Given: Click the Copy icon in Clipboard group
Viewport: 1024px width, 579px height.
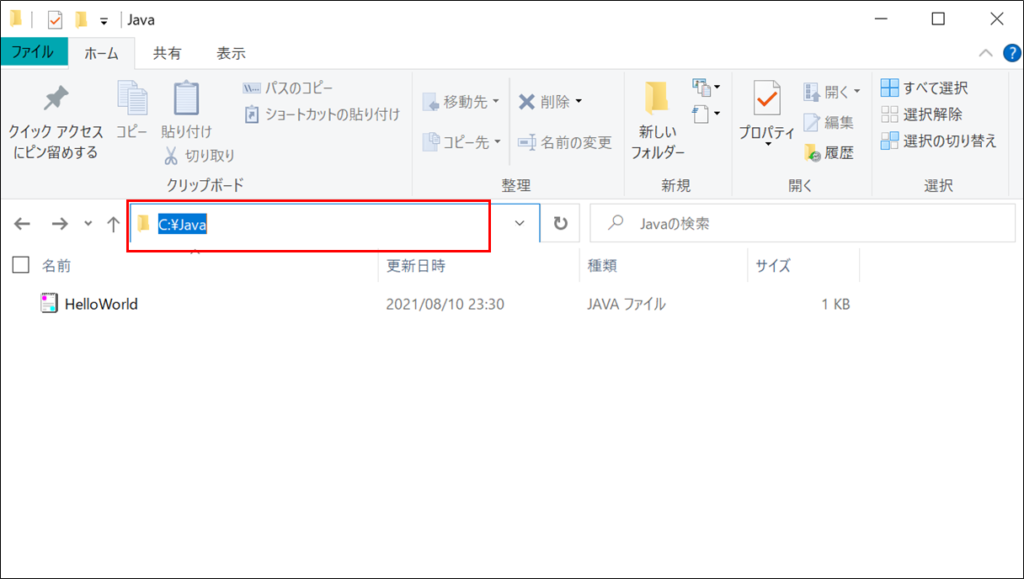Looking at the screenshot, I should click(x=132, y=98).
